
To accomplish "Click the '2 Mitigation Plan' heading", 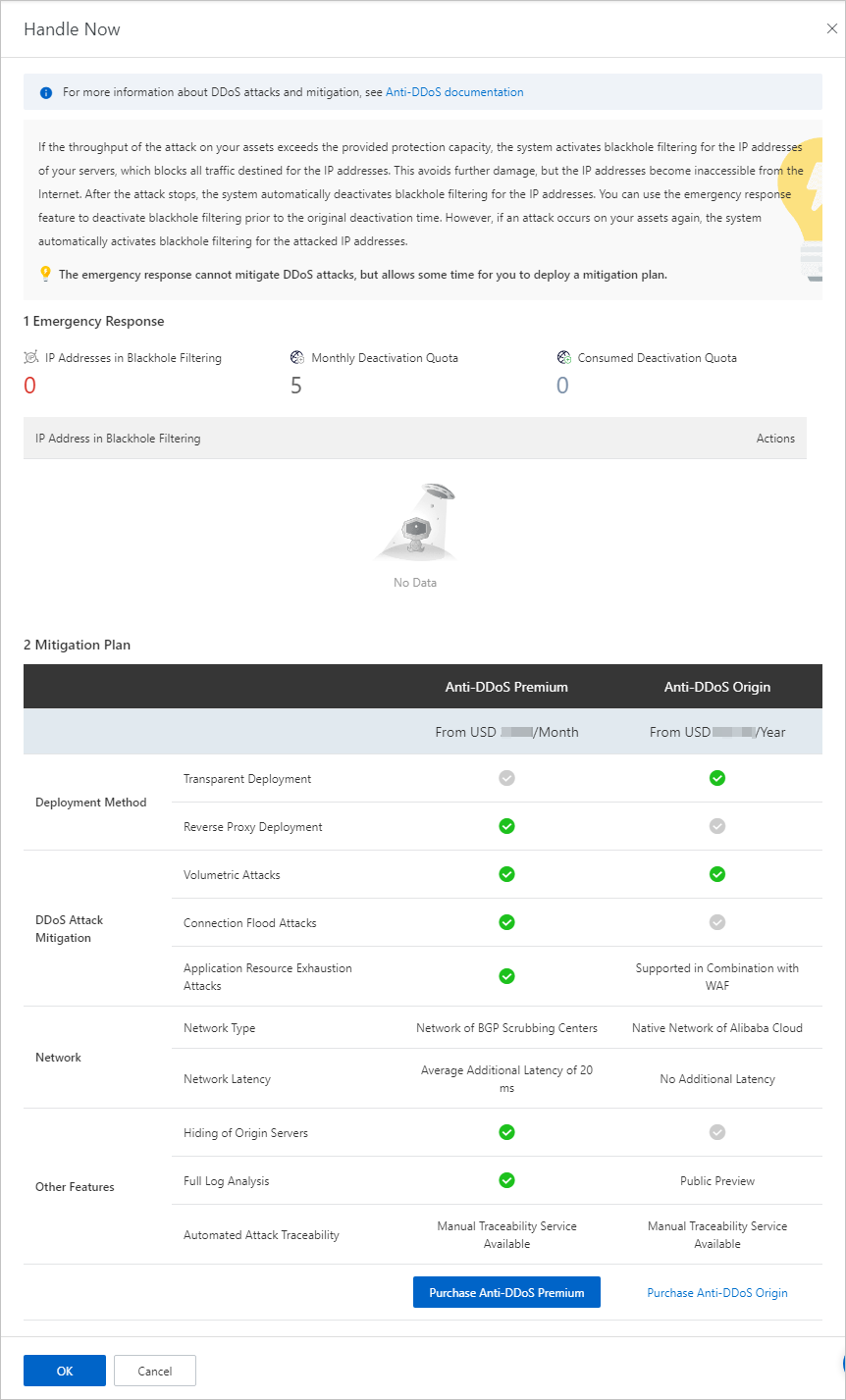I will [78, 645].
